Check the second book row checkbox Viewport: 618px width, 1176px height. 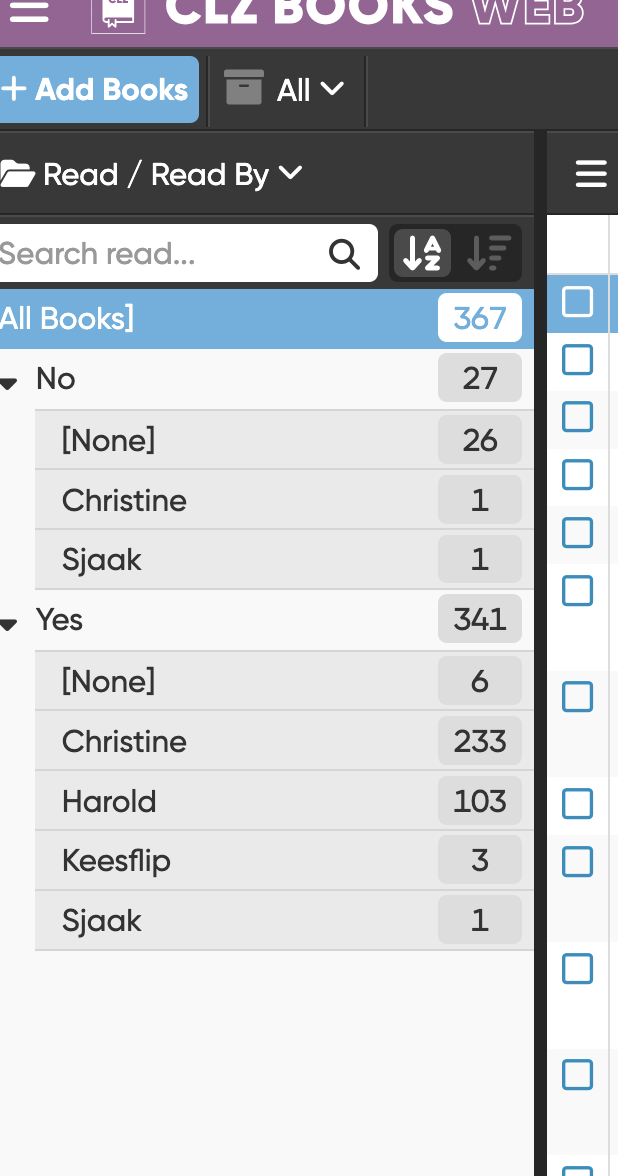tap(578, 416)
